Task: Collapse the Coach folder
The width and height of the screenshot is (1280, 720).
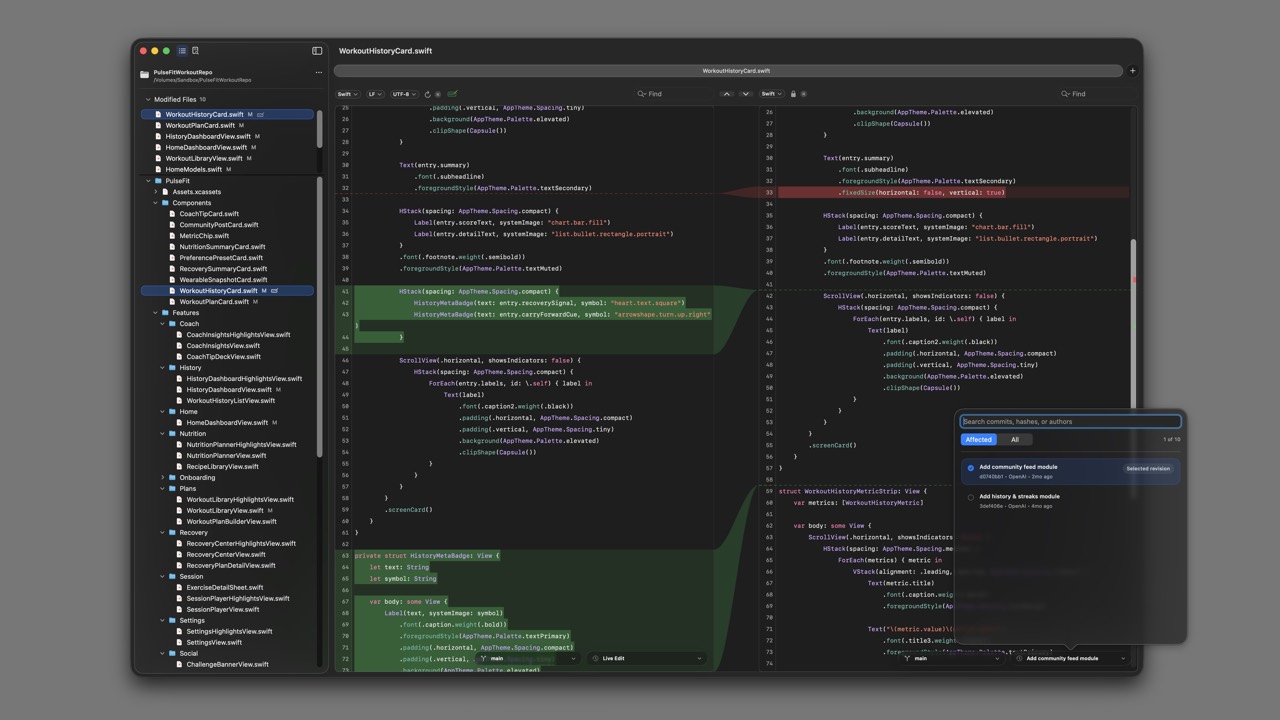Action: click(x=162, y=324)
